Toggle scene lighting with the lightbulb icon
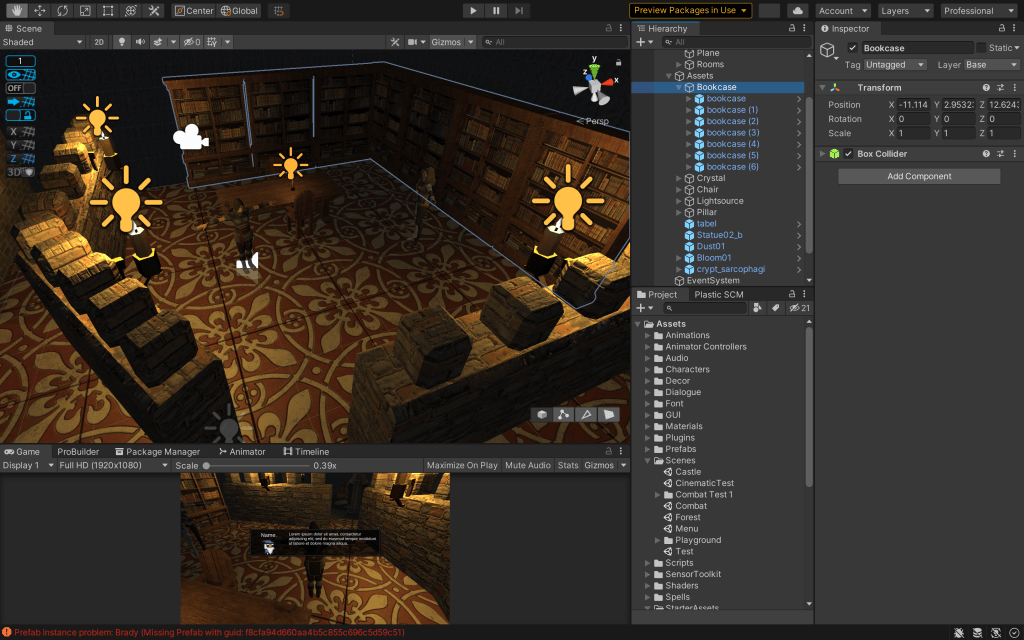The image size is (1024, 640). tap(122, 42)
